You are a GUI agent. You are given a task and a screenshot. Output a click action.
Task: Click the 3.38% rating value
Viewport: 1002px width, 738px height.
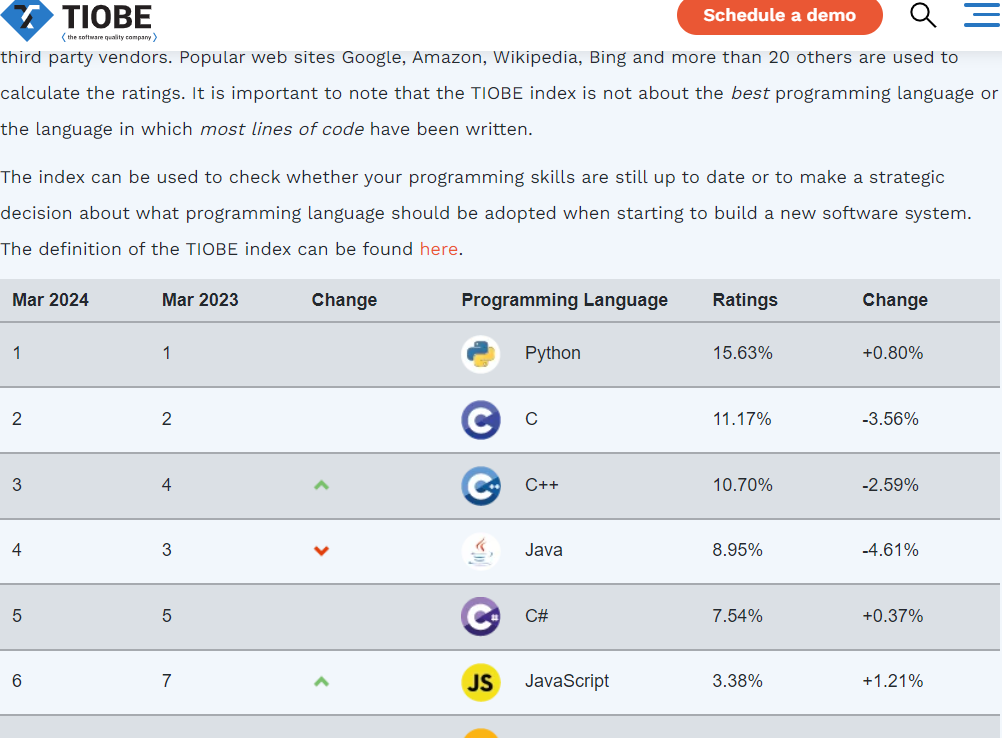(737, 680)
